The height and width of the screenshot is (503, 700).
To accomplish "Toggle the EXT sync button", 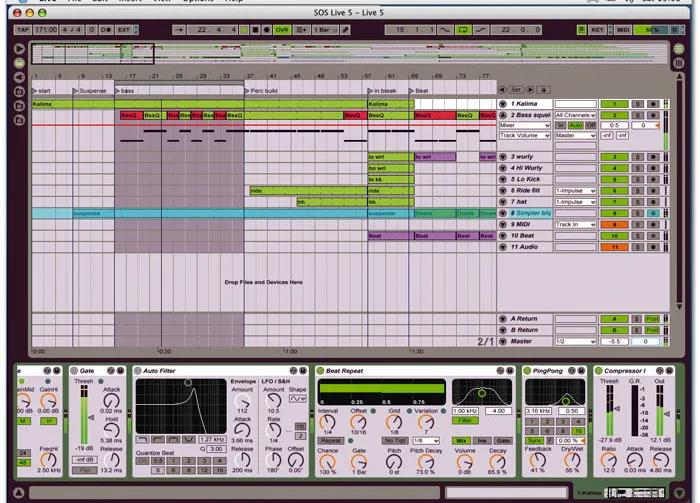I will (x=124, y=30).
